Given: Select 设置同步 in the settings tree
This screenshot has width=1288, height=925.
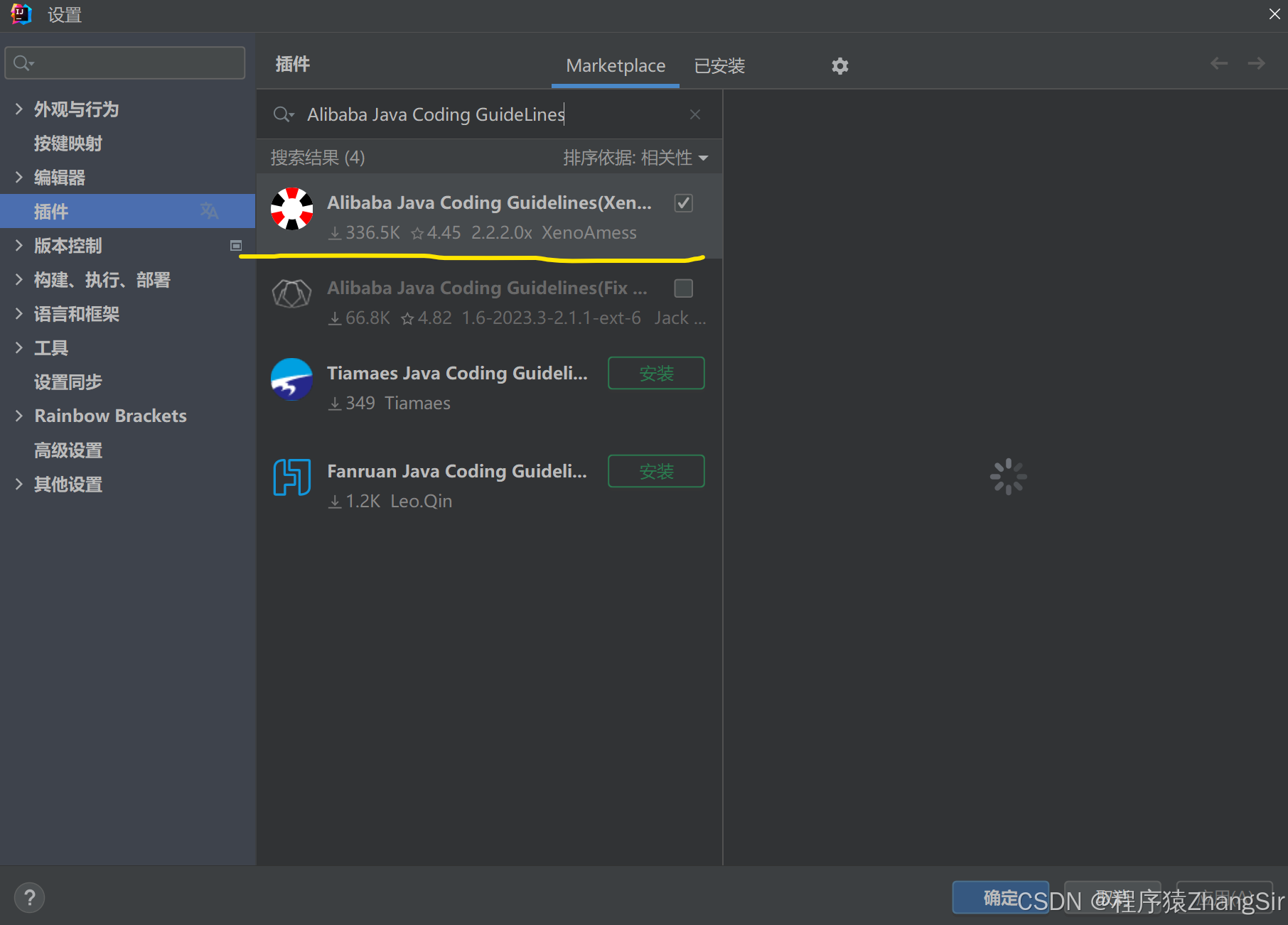Looking at the screenshot, I should 68,382.
